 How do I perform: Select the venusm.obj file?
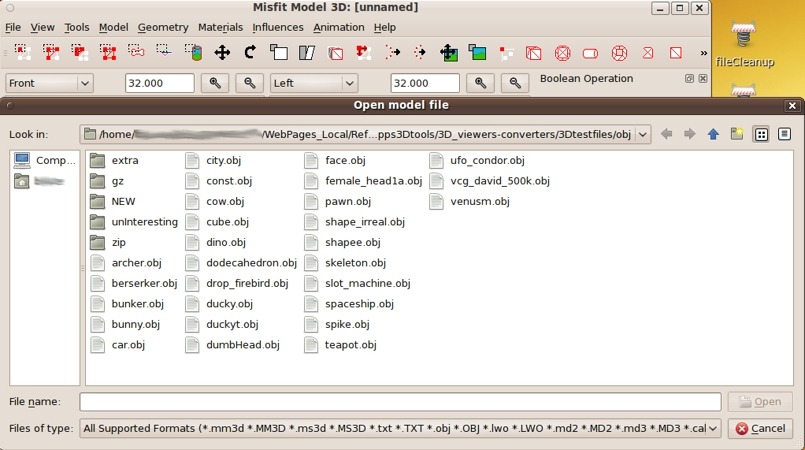[x=470, y=201]
